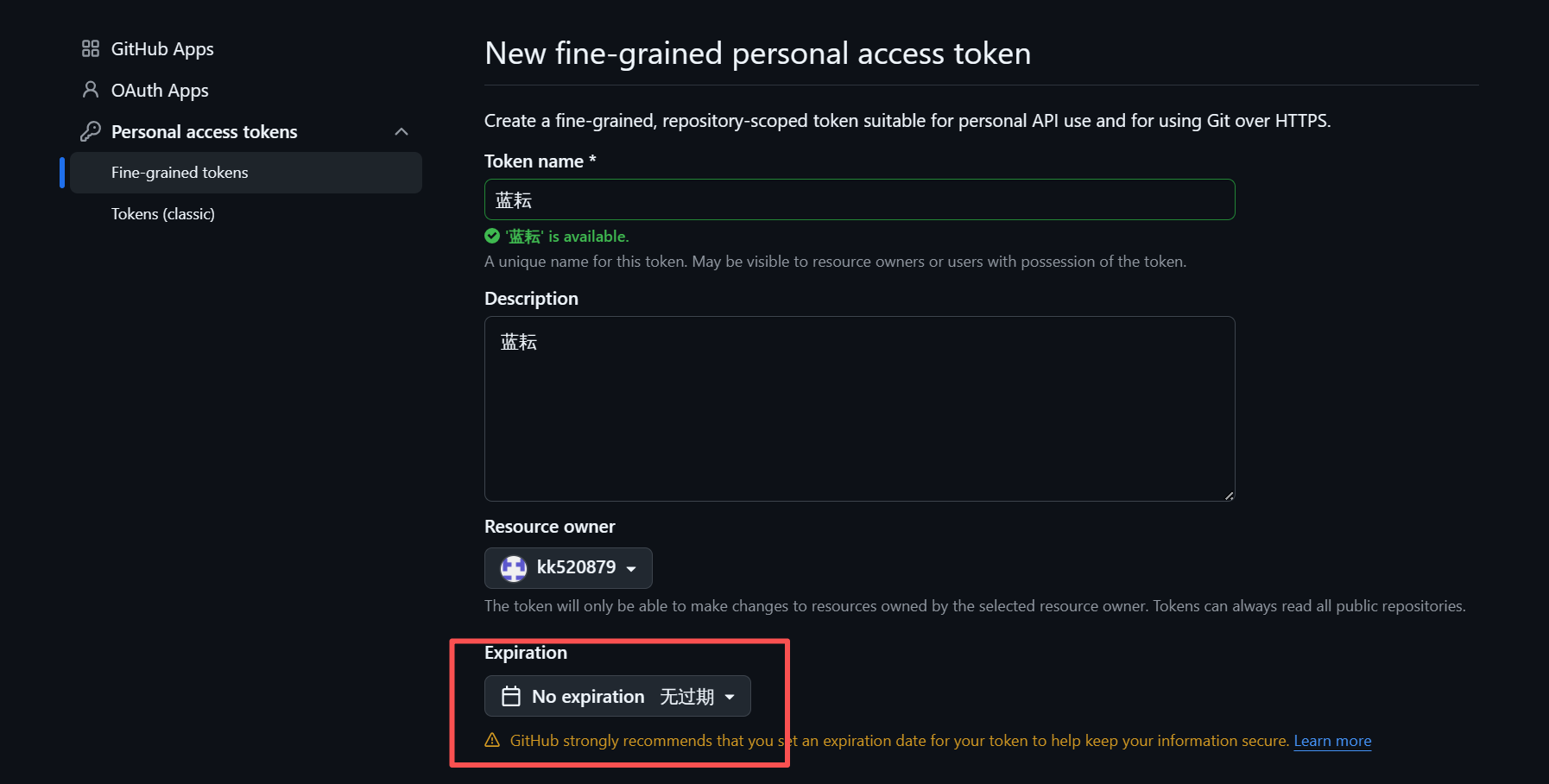Click the Personal access tokens label

point(204,132)
